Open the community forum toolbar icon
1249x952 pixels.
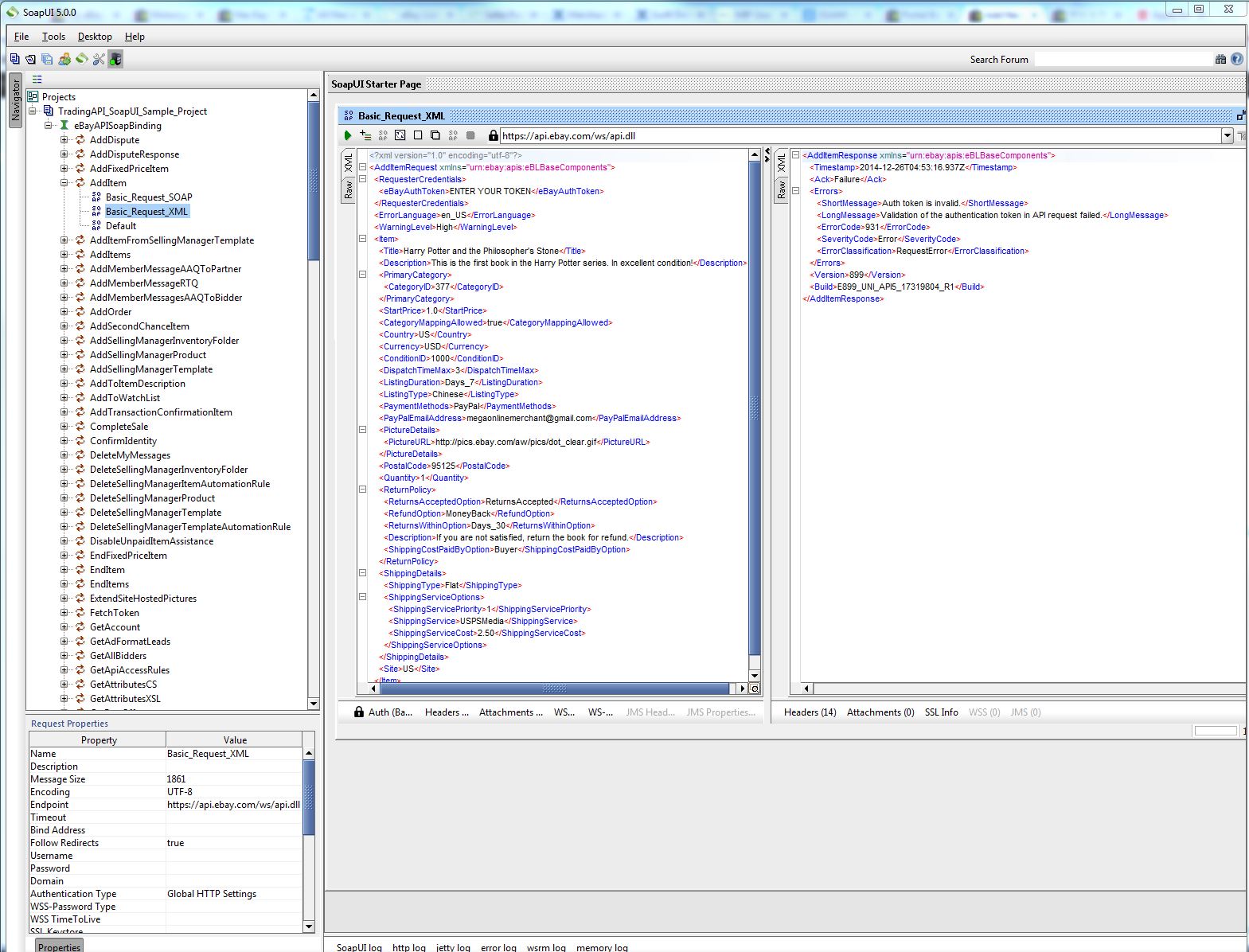tap(64, 59)
